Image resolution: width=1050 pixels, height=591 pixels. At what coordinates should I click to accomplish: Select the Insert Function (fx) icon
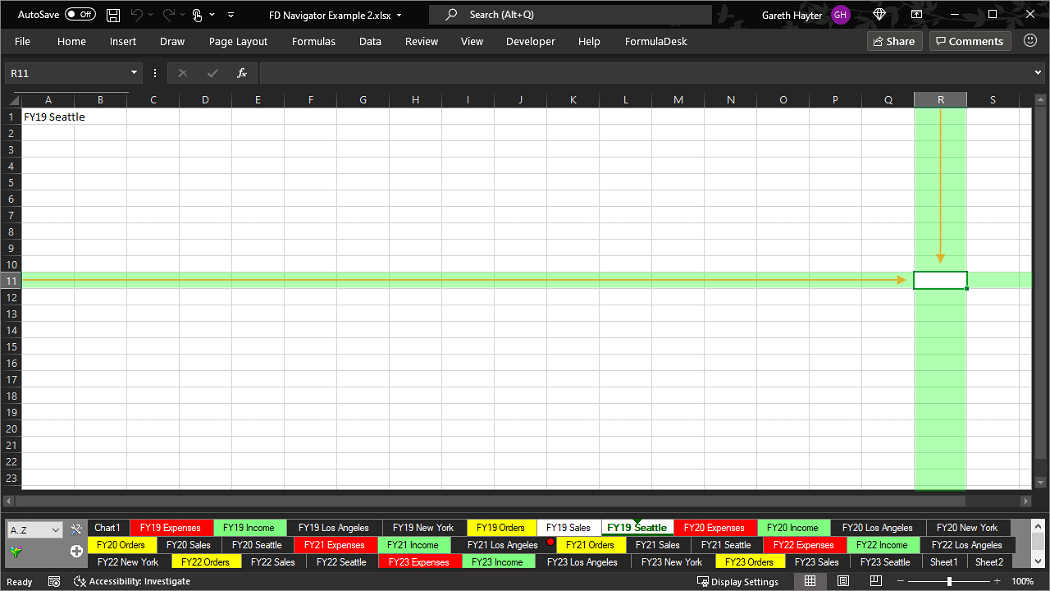241,72
